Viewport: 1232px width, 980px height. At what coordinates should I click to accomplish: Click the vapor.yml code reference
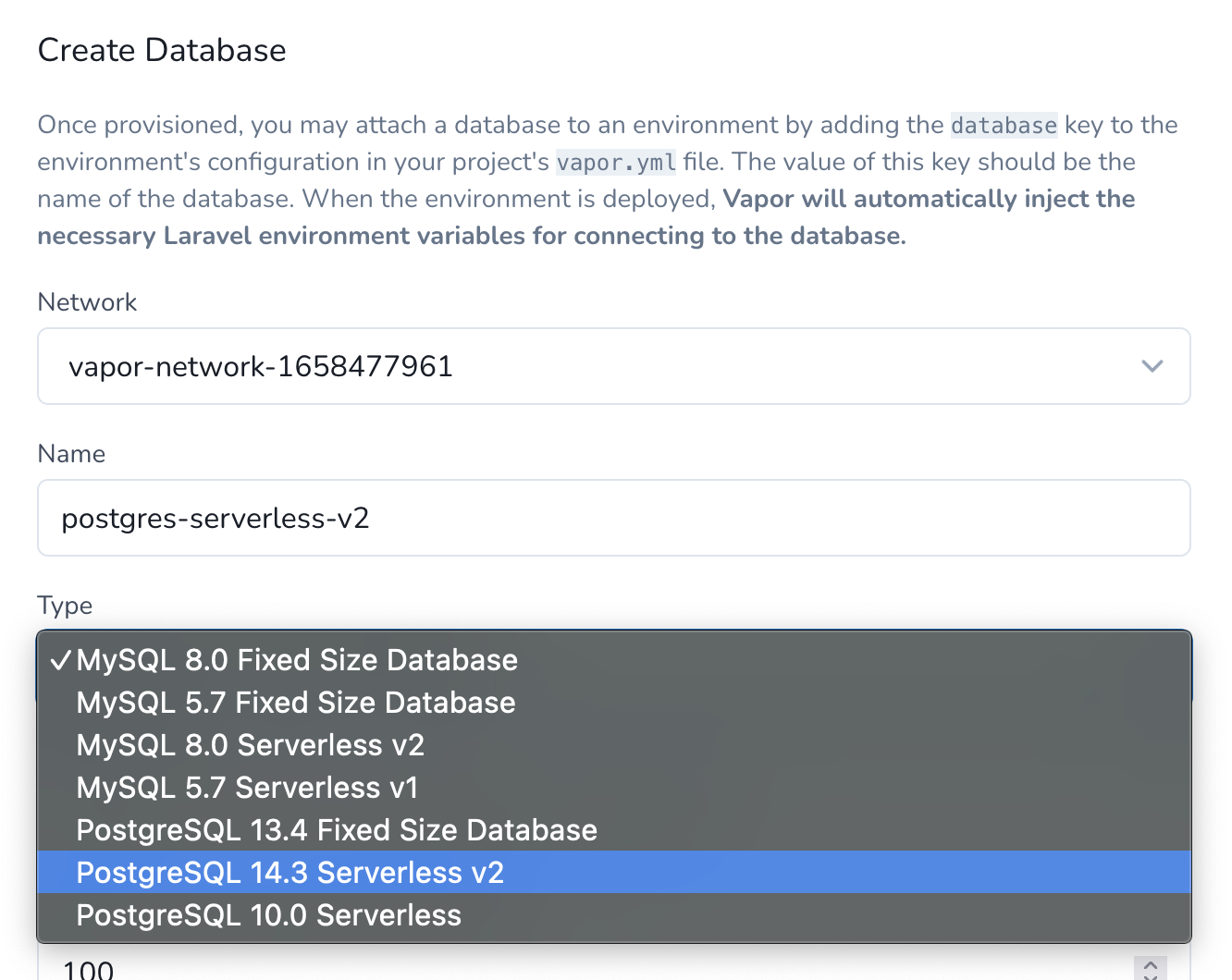[x=615, y=162]
